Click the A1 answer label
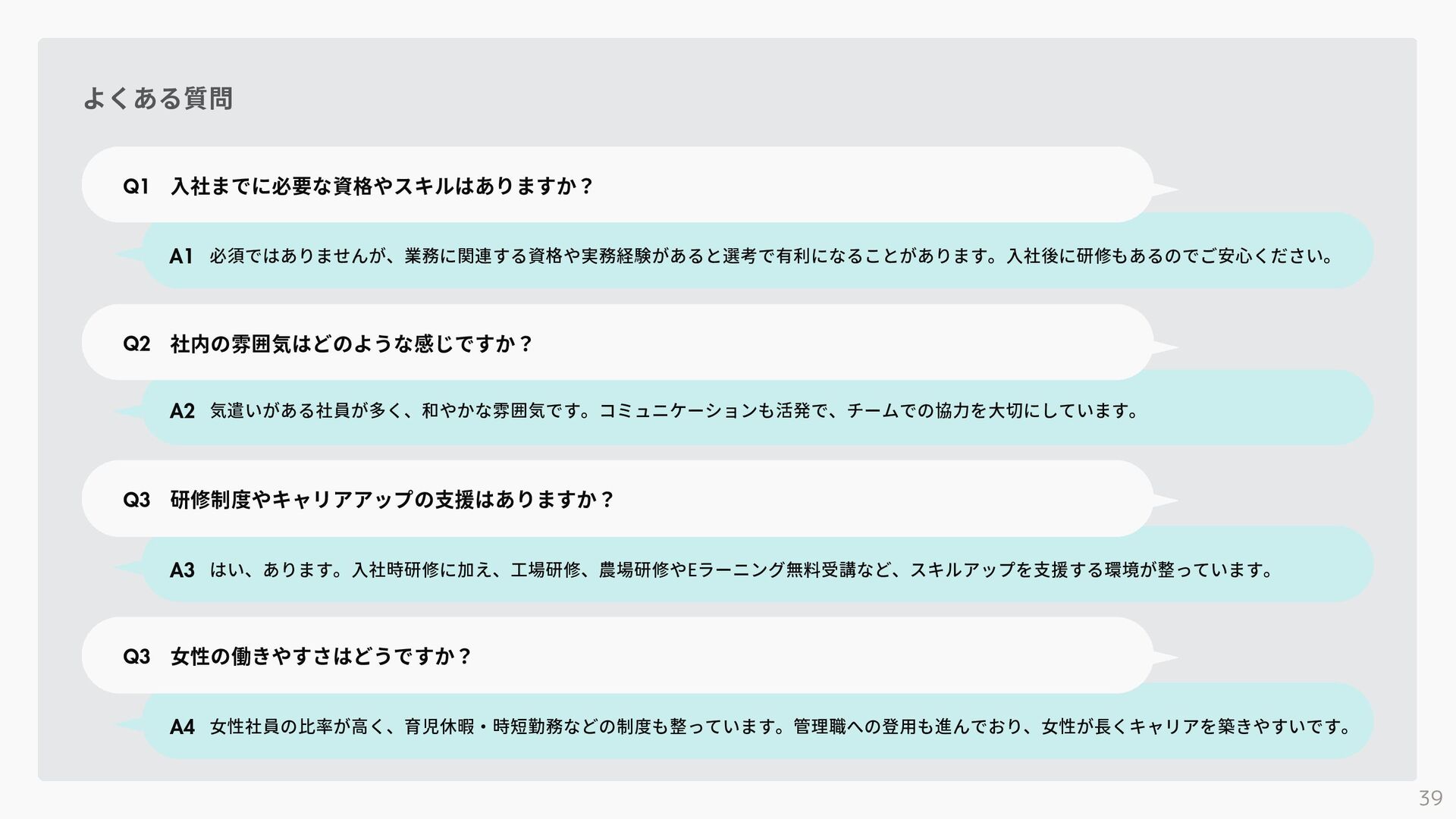1456x819 pixels. [181, 256]
